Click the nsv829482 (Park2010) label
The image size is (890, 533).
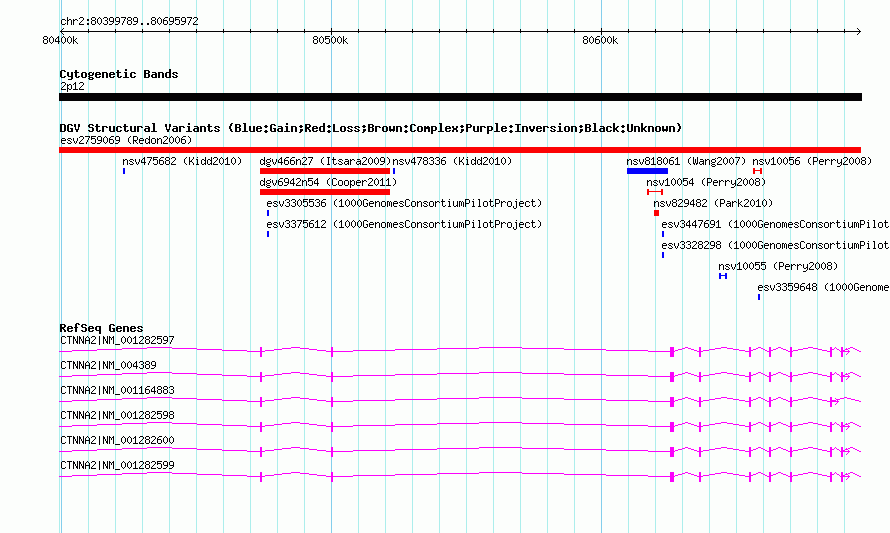coord(713,203)
